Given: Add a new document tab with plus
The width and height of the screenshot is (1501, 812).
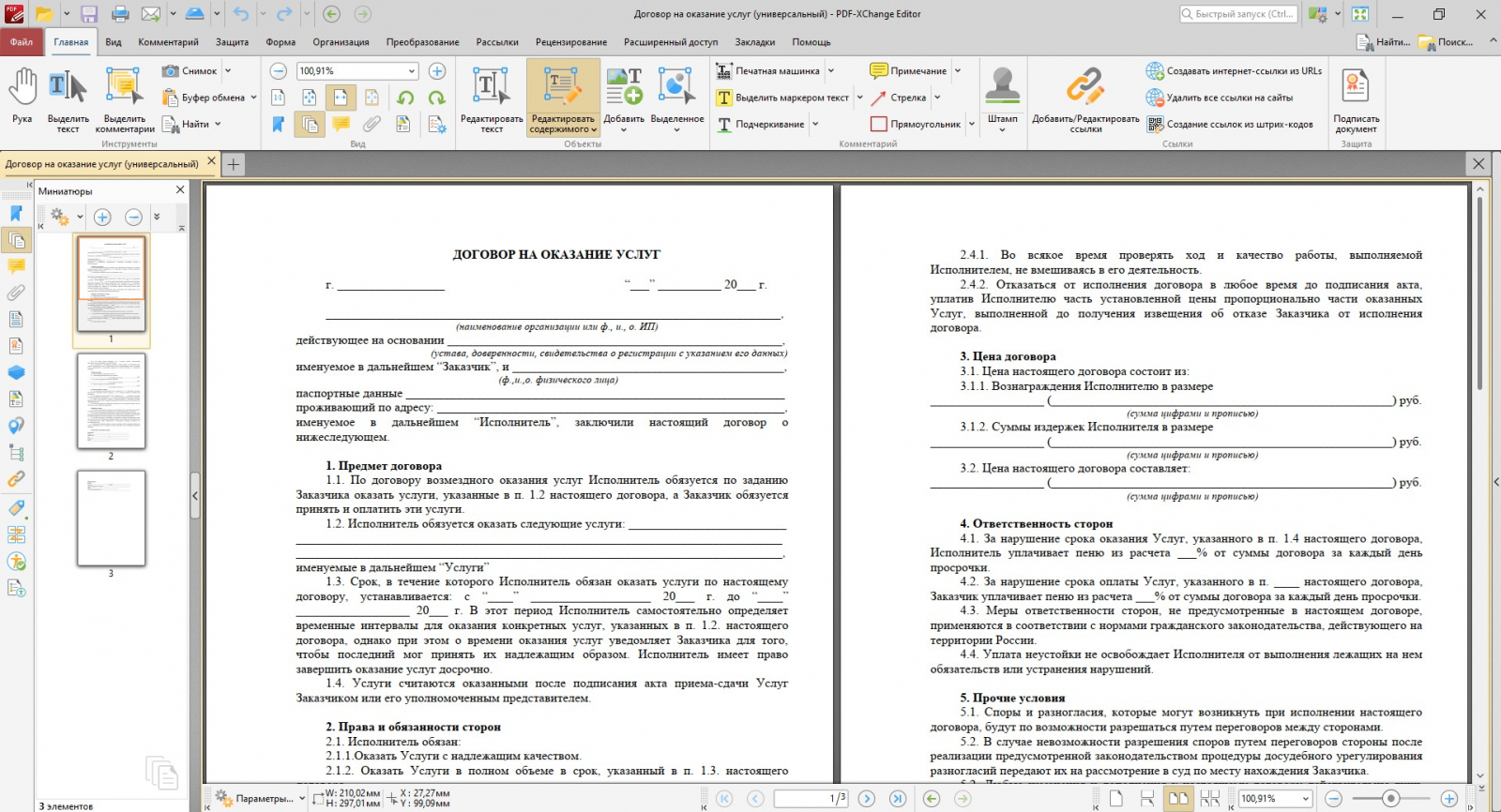Looking at the screenshot, I should point(234,164).
